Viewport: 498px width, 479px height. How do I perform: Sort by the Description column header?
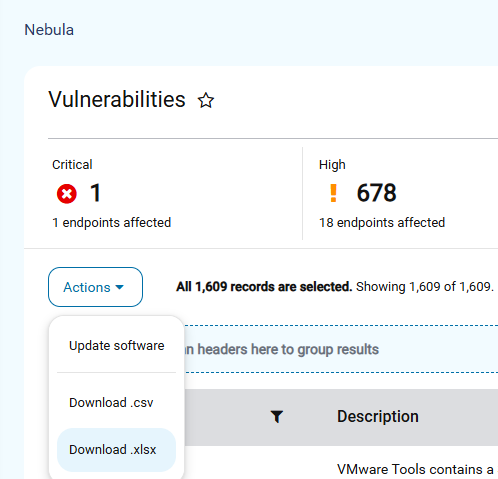[x=378, y=416]
